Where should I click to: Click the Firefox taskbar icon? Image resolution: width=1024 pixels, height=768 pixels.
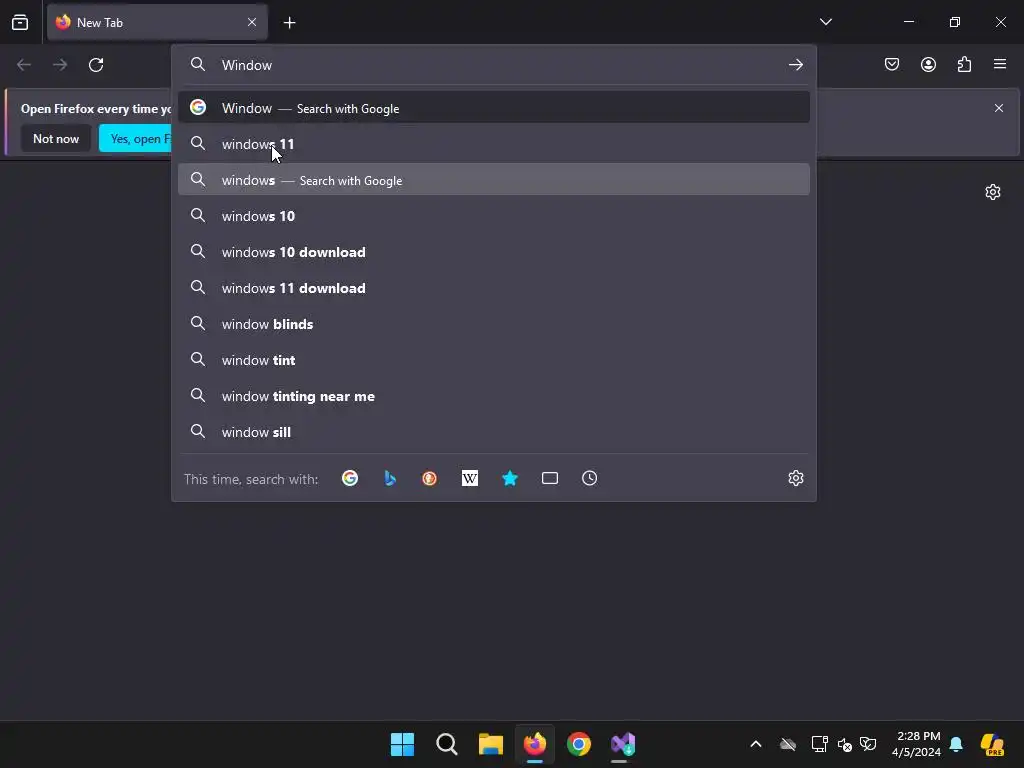pos(535,744)
